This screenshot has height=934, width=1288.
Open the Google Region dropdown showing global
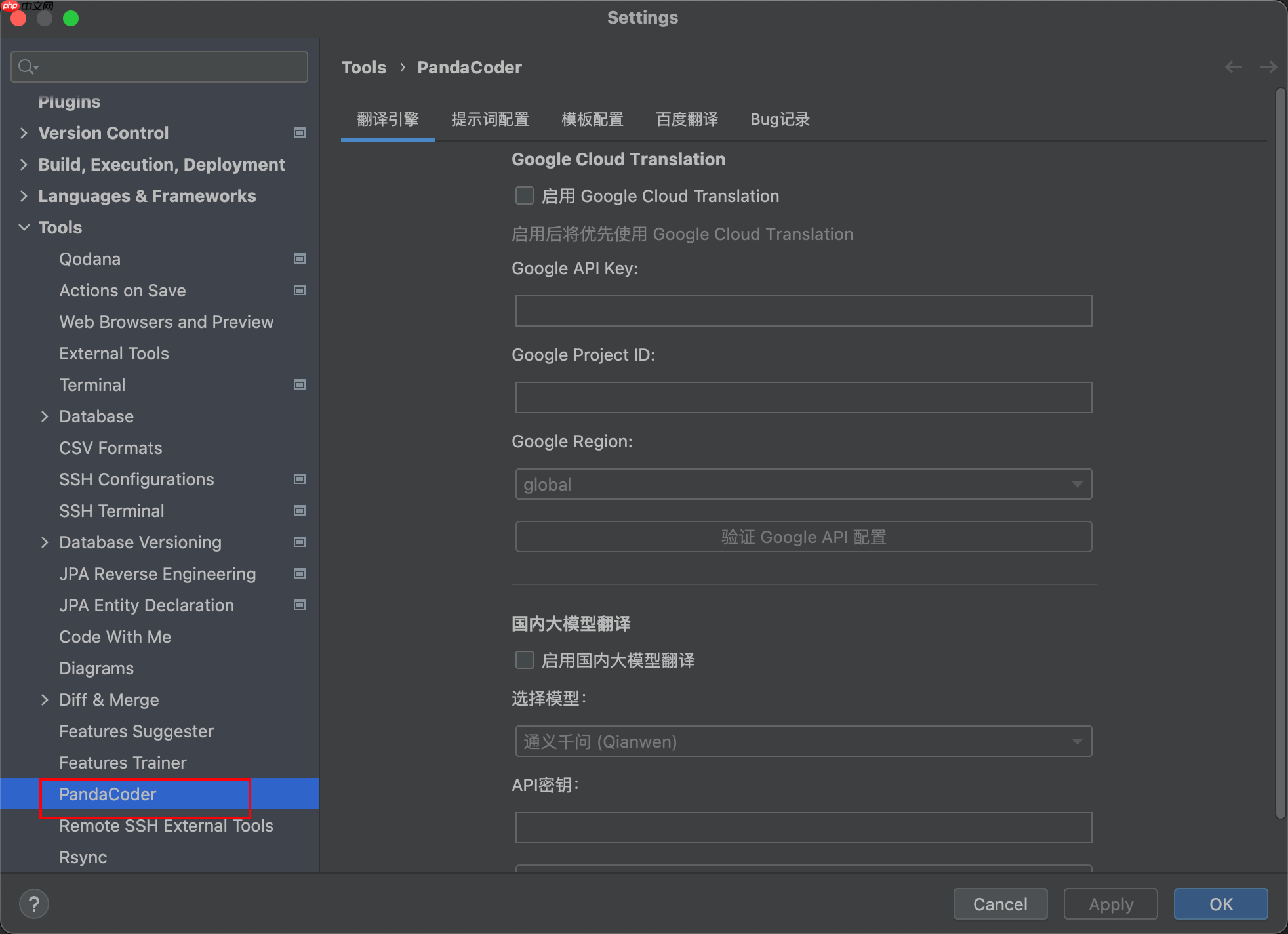tap(1076, 484)
